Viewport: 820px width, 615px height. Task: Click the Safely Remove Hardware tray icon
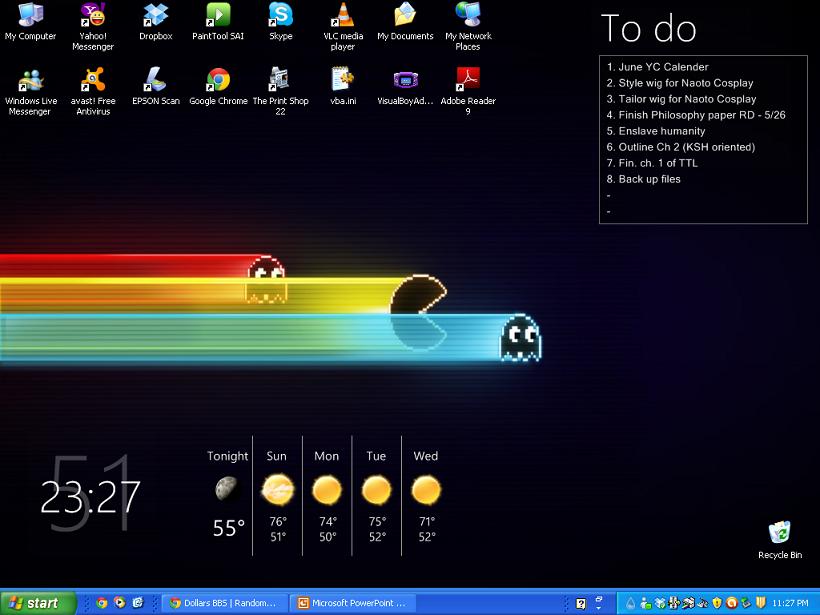[746, 603]
